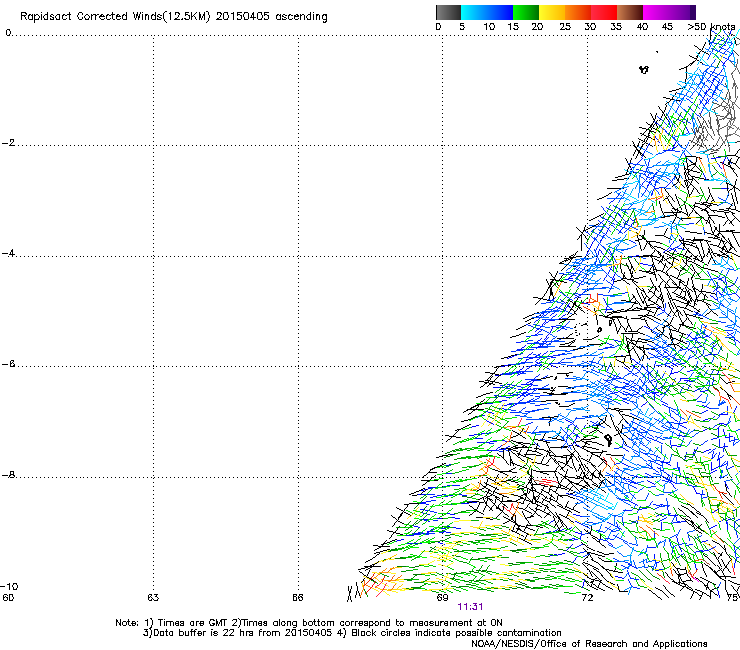The height and width of the screenshot is (650, 740).
Task: Click the latitude label -6
Action: (x=8, y=364)
